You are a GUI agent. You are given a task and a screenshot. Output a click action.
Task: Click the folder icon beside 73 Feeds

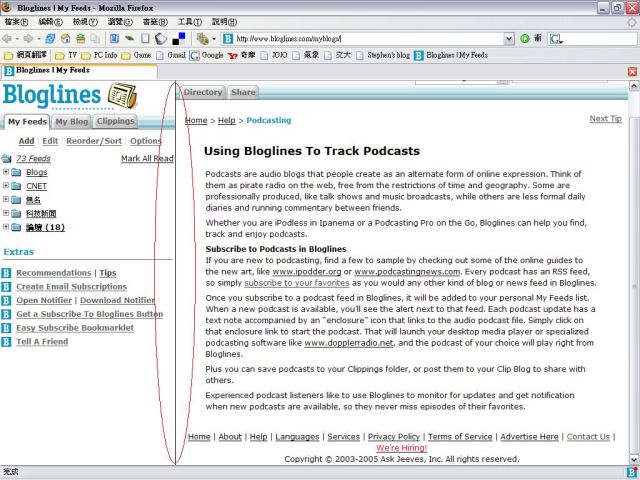[x=8, y=159]
